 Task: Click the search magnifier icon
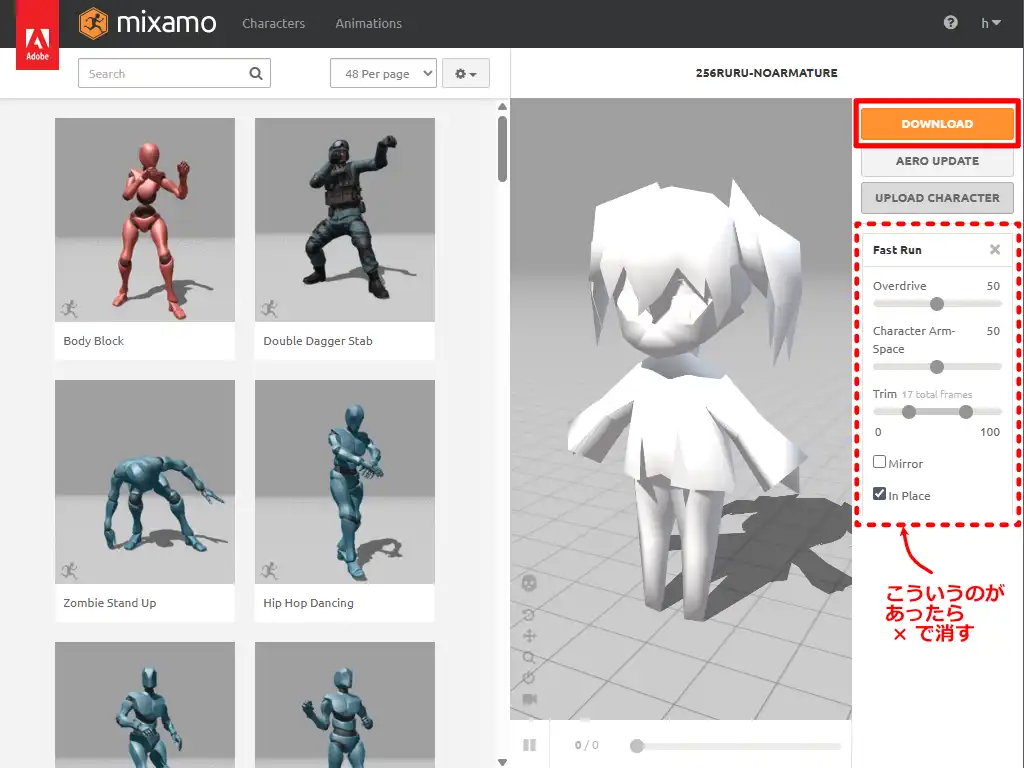pyautogui.click(x=256, y=73)
